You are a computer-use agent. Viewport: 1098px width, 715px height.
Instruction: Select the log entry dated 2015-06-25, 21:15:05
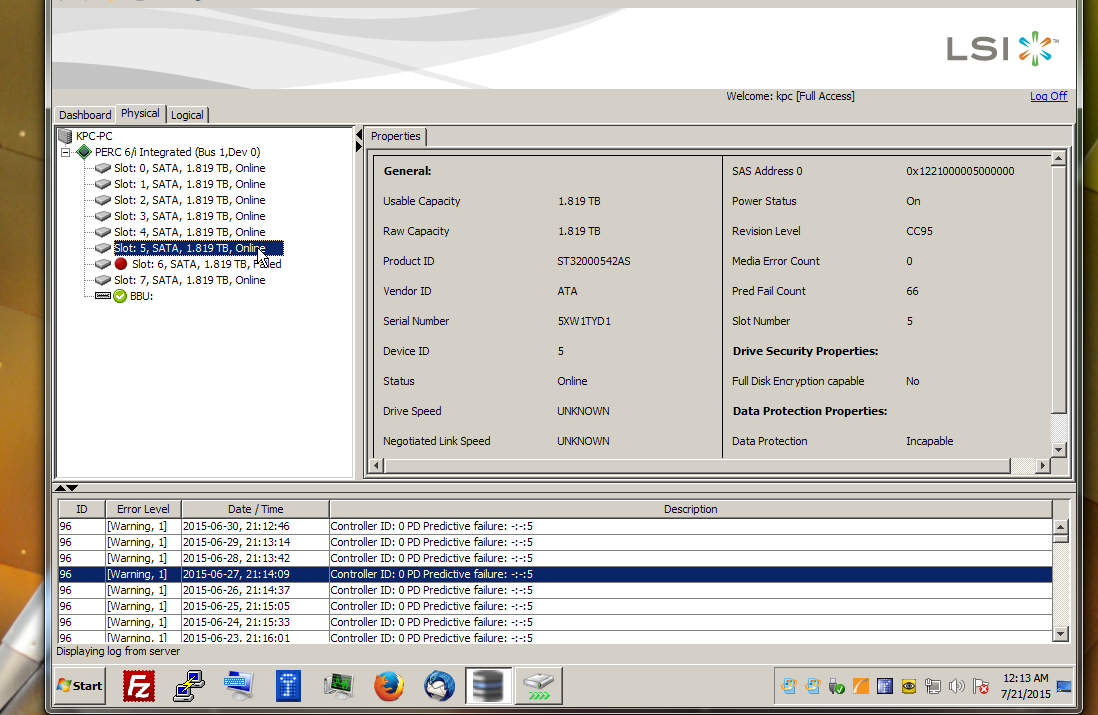point(555,606)
